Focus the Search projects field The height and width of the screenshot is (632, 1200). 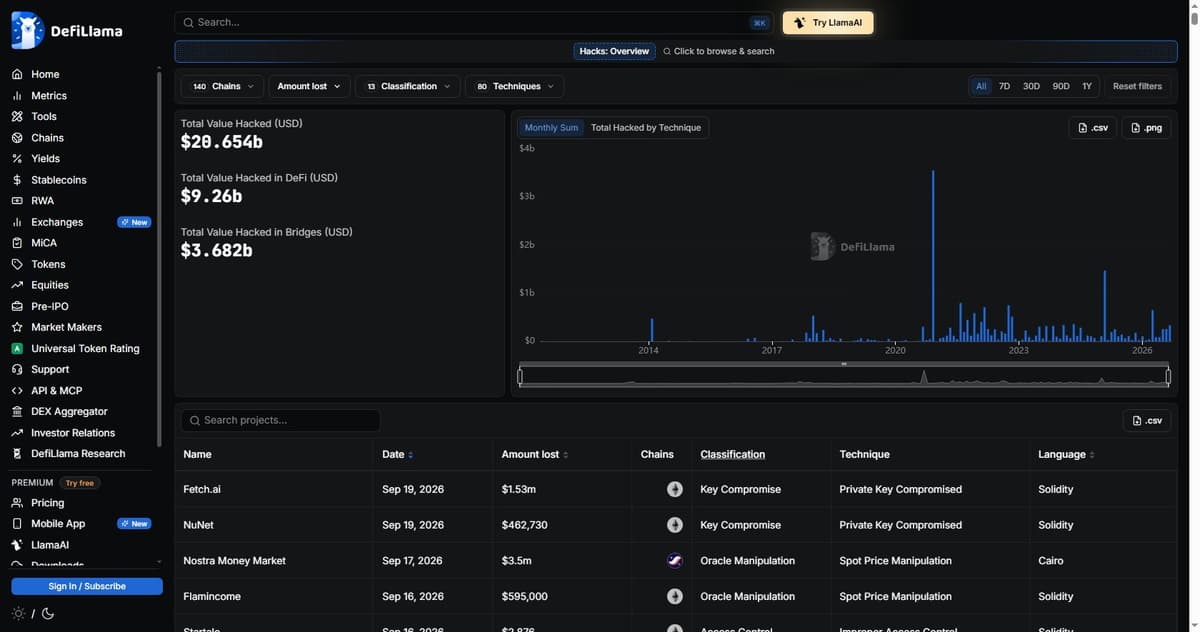280,421
